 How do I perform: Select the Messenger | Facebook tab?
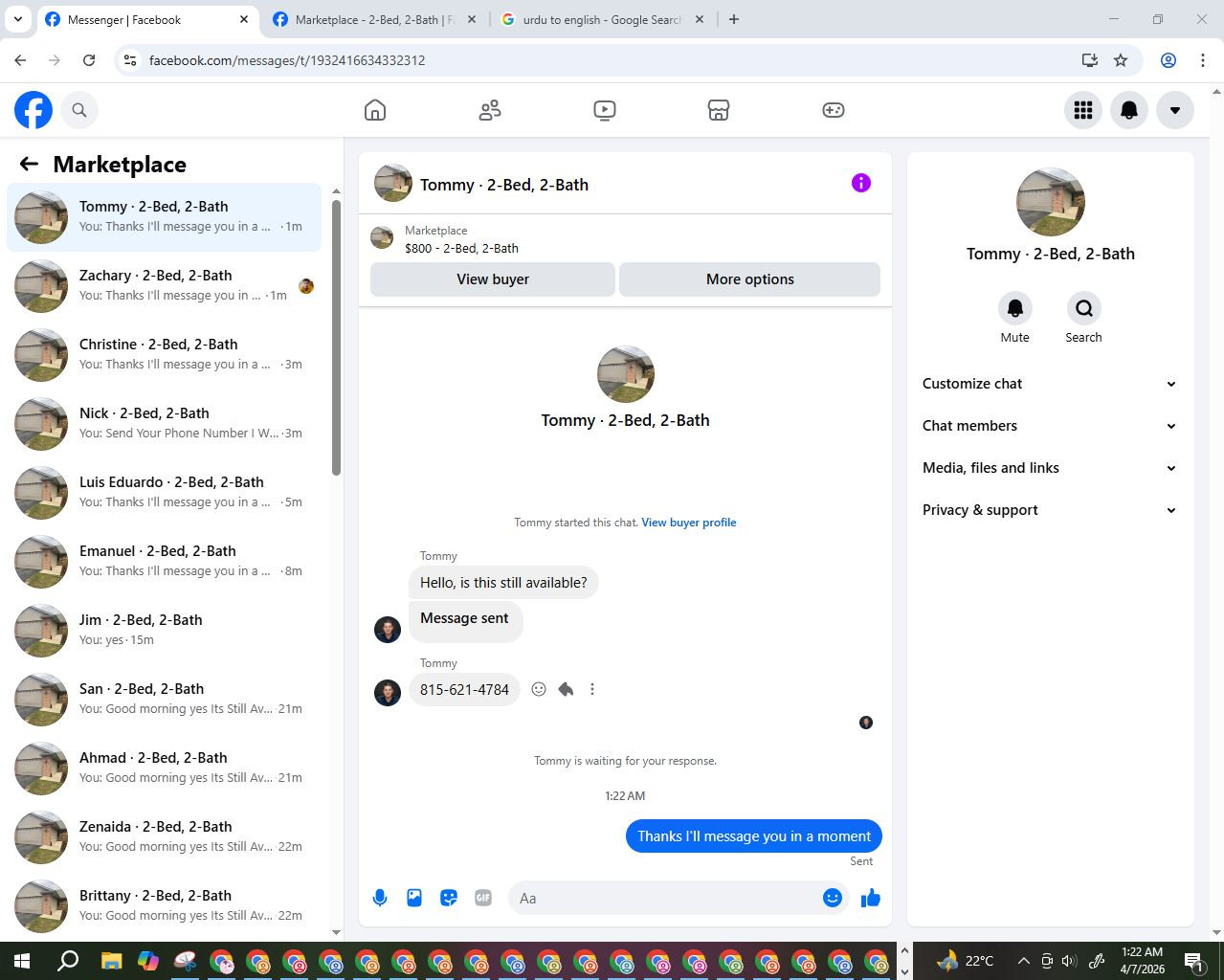(145, 19)
